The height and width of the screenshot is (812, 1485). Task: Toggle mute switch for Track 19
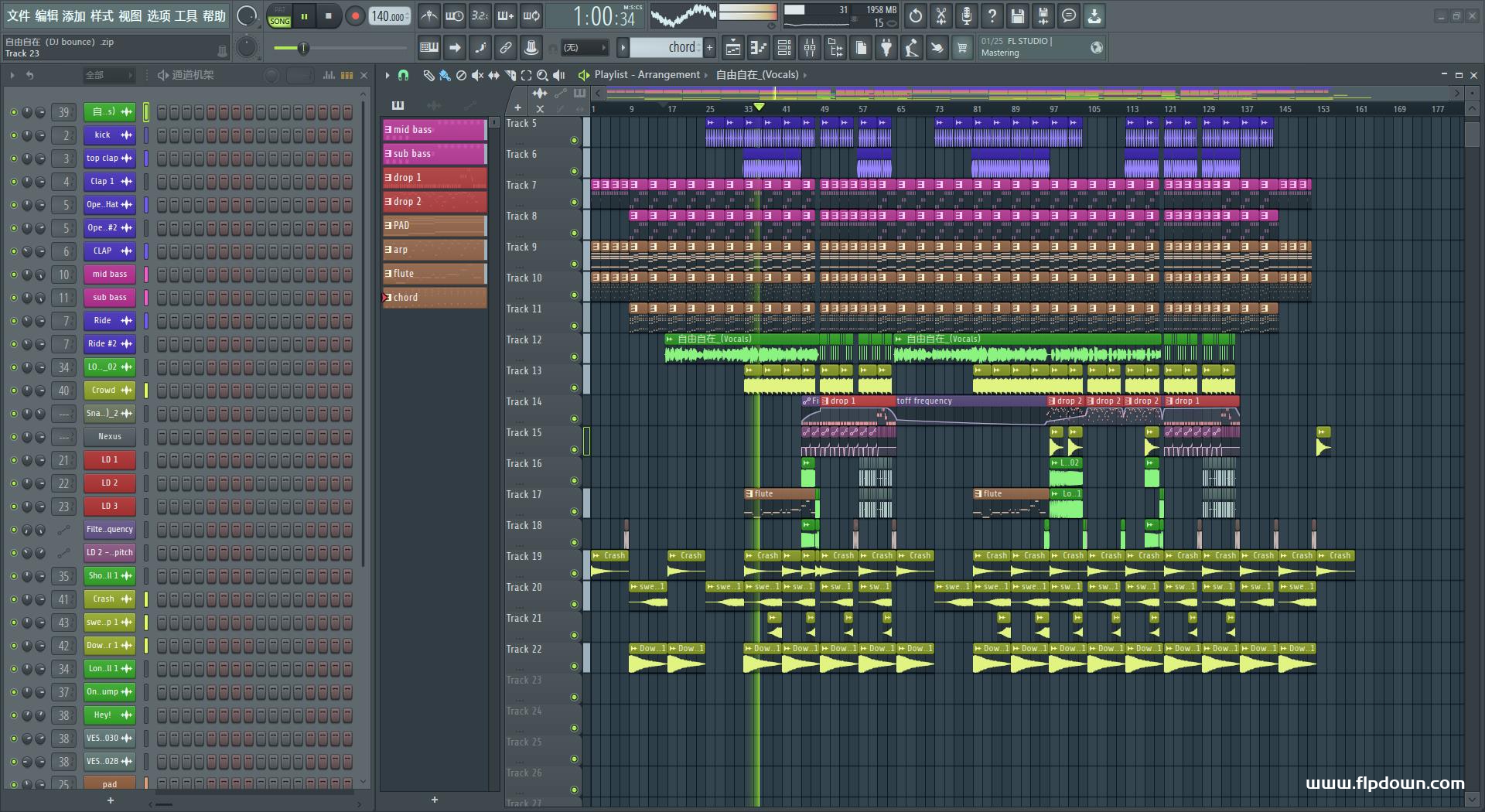point(574,573)
